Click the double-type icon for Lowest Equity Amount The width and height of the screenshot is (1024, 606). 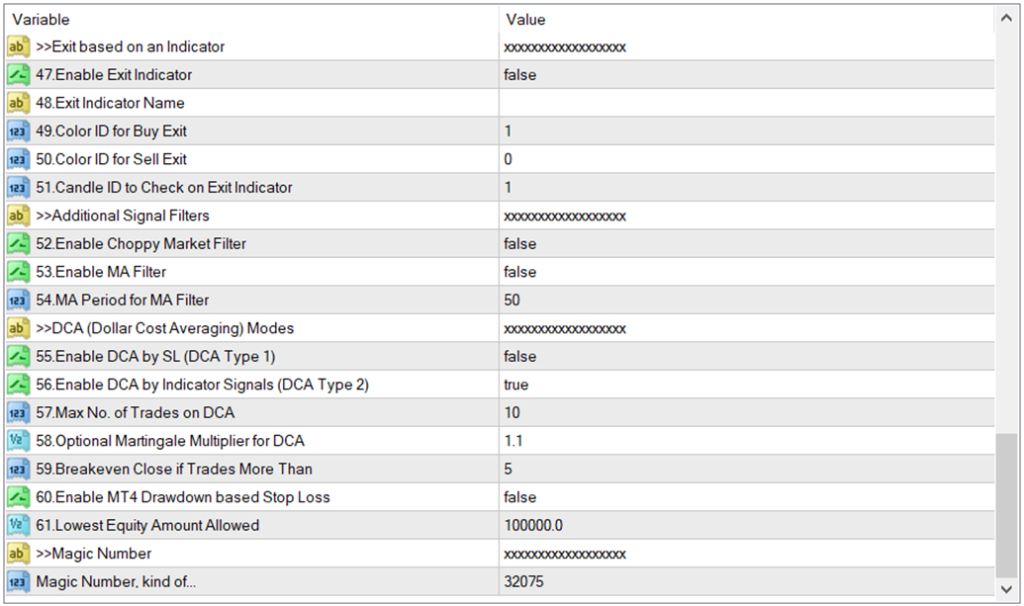(x=18, y=525)
